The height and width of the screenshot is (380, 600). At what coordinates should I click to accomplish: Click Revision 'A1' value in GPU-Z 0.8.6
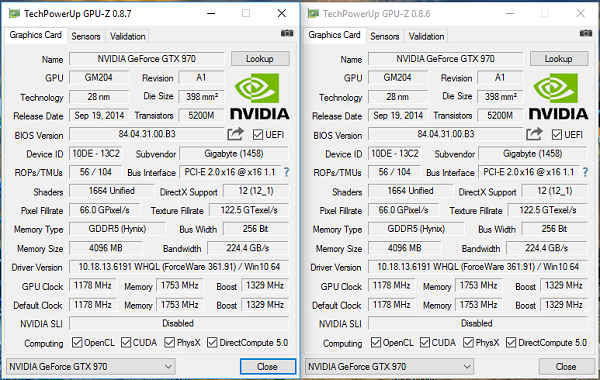point(500,78)
